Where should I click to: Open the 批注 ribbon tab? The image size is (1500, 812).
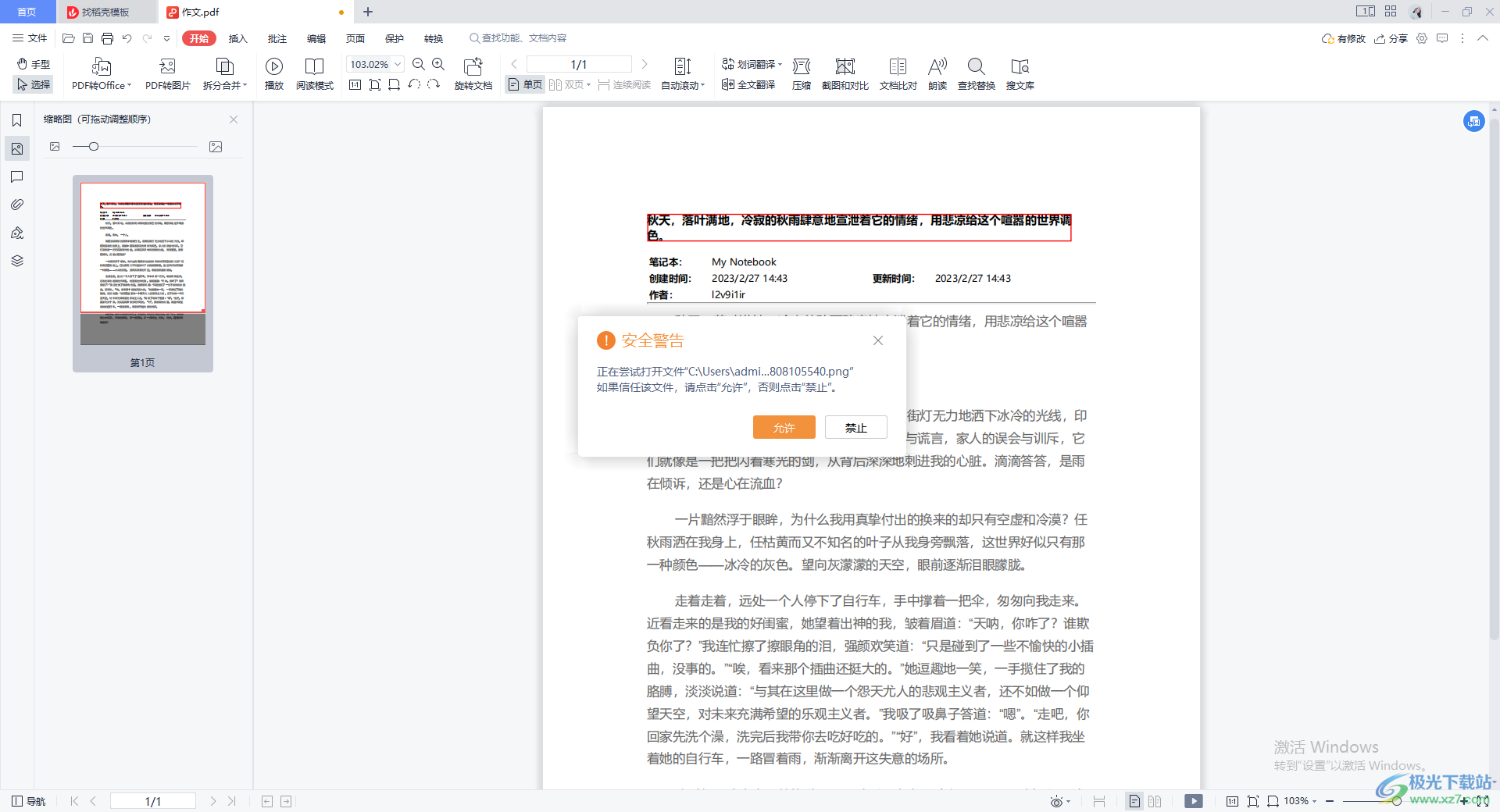click(x=277, y=38)
